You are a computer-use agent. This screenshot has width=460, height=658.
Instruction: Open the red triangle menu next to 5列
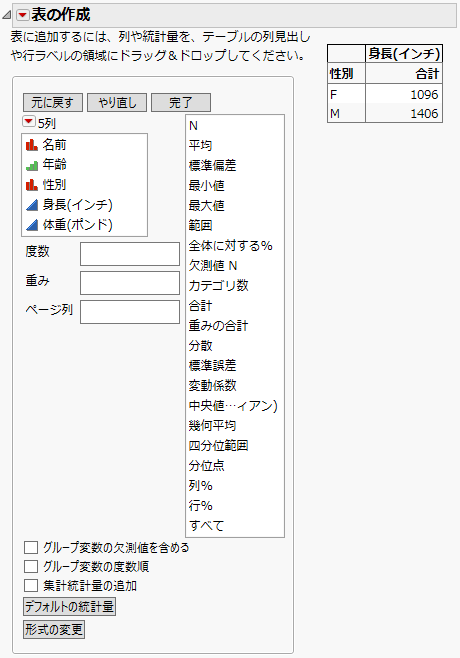[29, 122]
